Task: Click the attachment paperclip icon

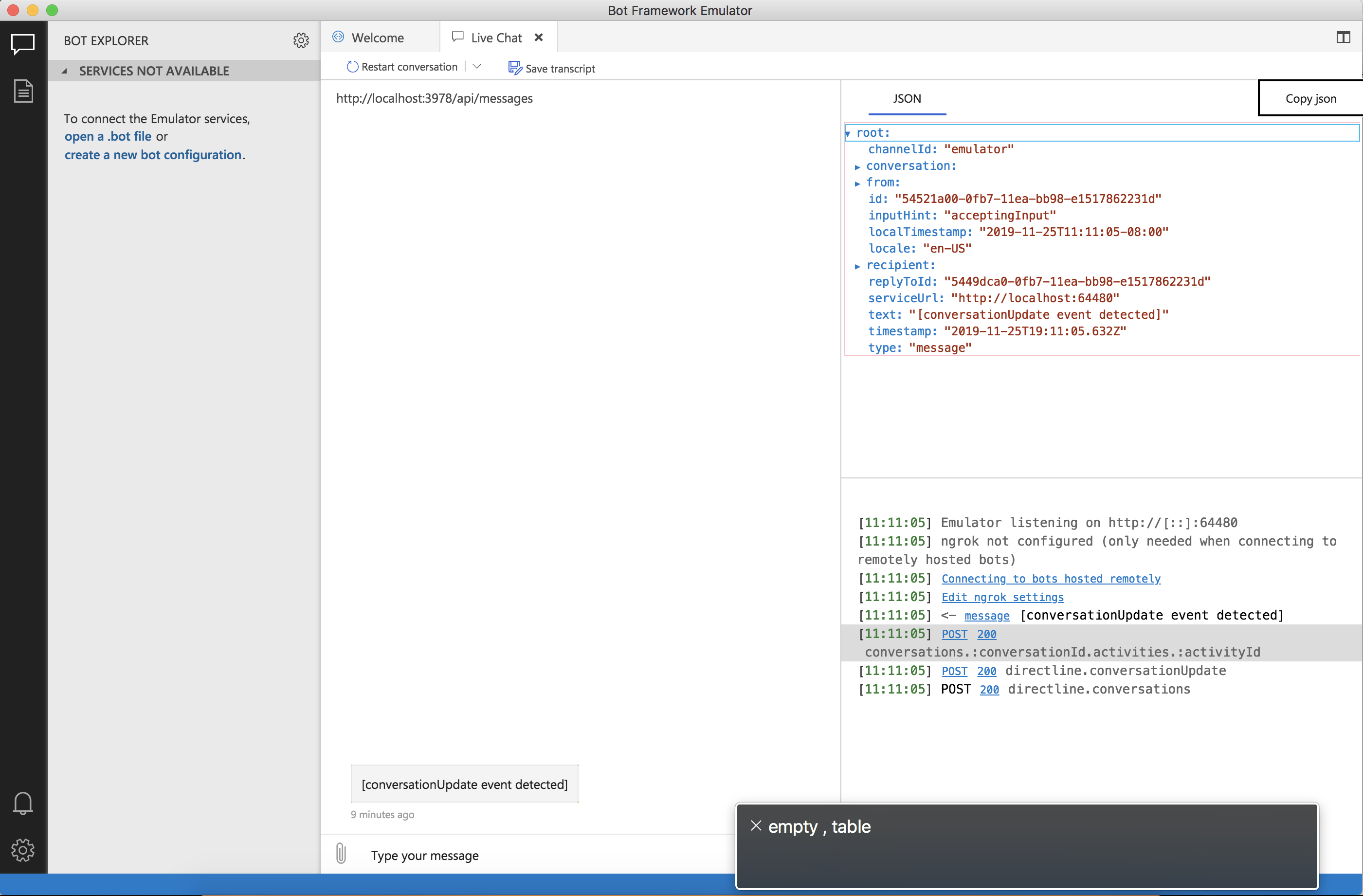Action: pos(341,854)
